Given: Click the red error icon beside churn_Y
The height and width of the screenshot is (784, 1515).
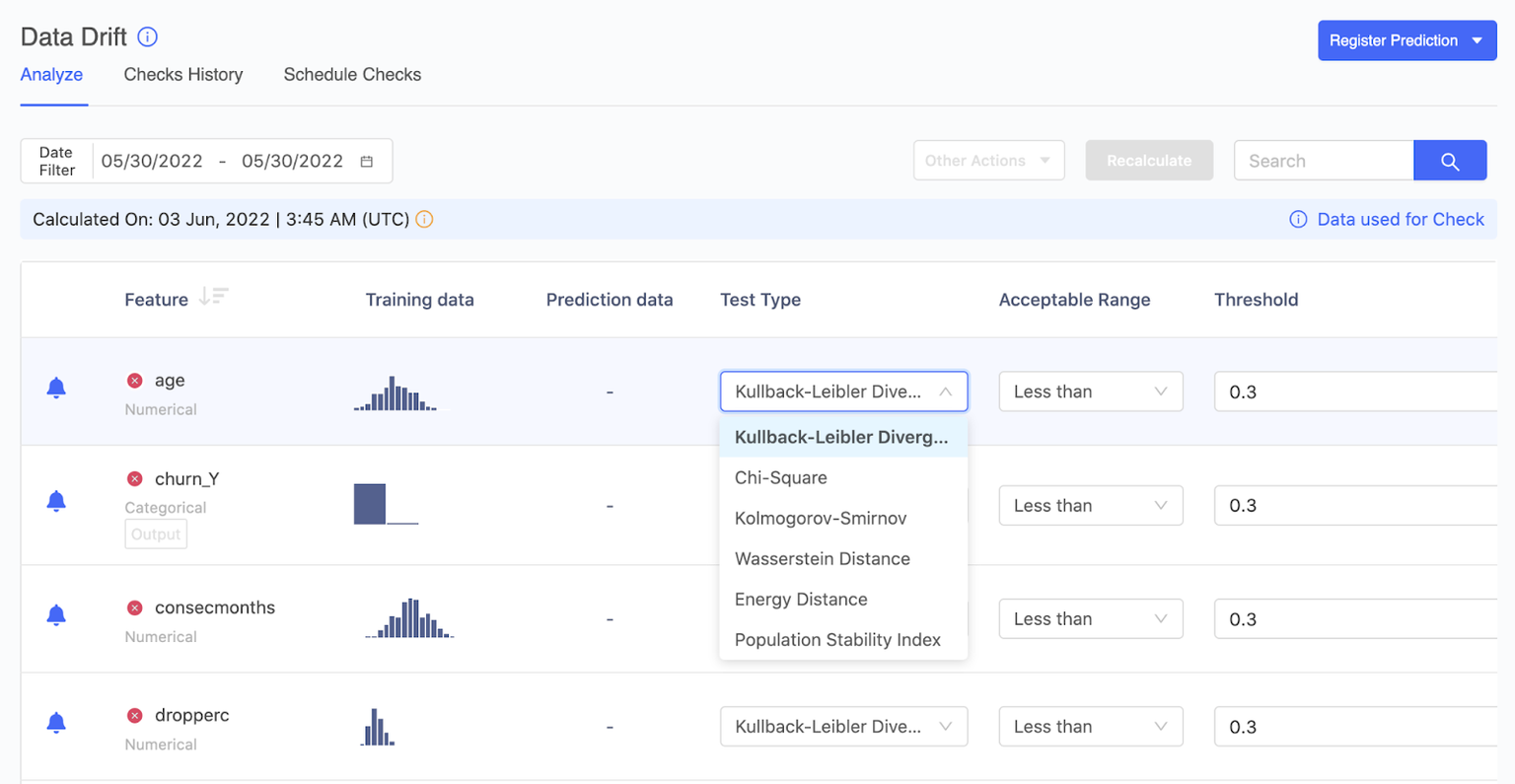Looking at the screenshot, I should coord(134,478).
